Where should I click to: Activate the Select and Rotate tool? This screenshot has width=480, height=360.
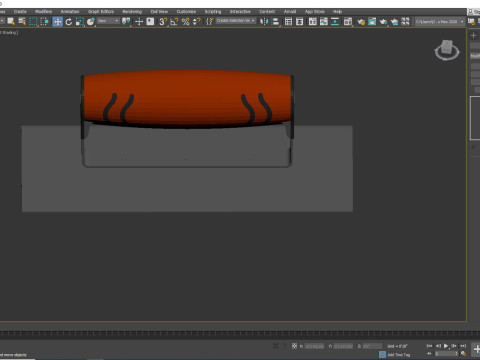click(x=69, y=22)
